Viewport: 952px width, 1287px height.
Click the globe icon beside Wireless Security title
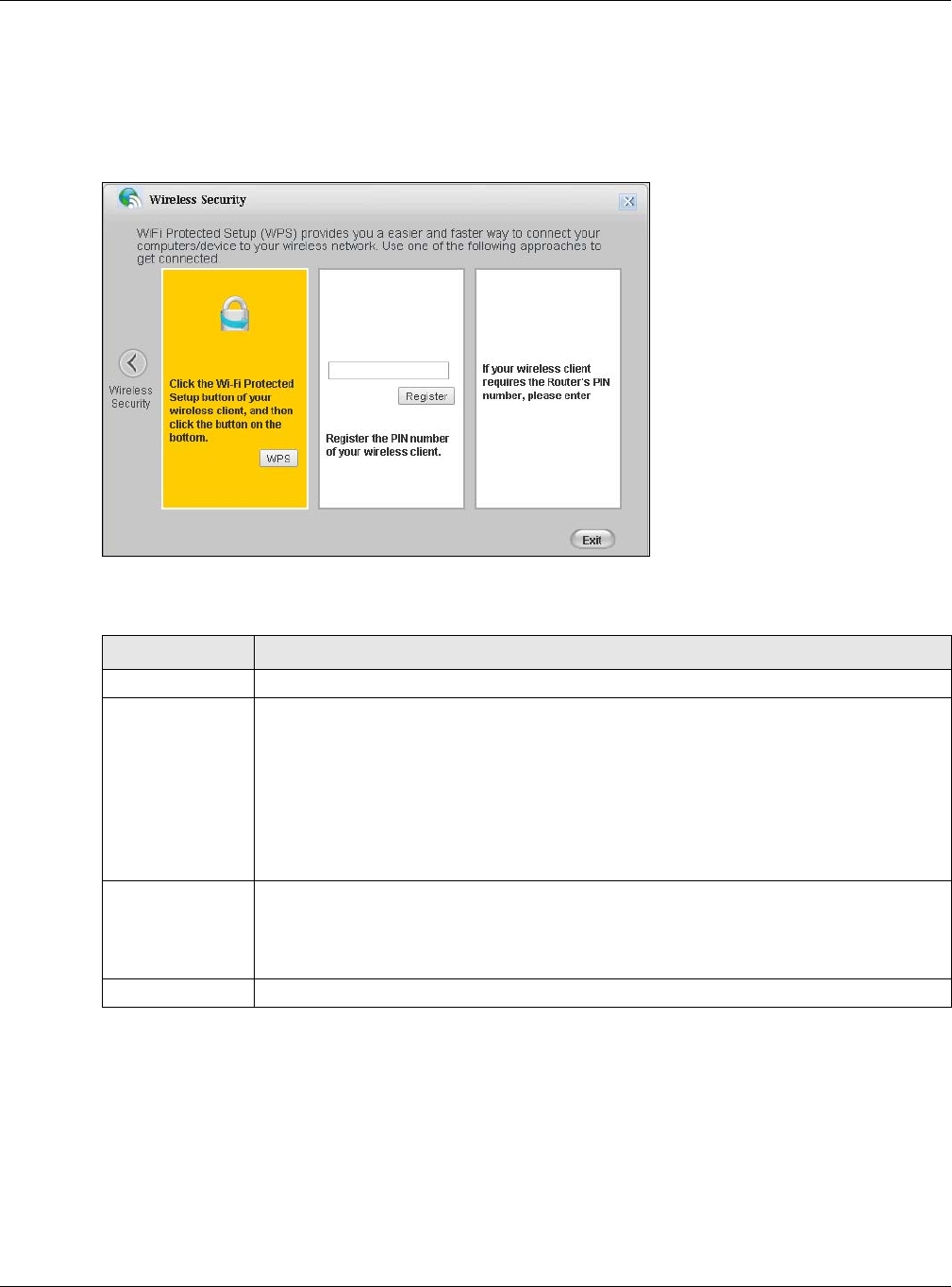pos(129,198)
